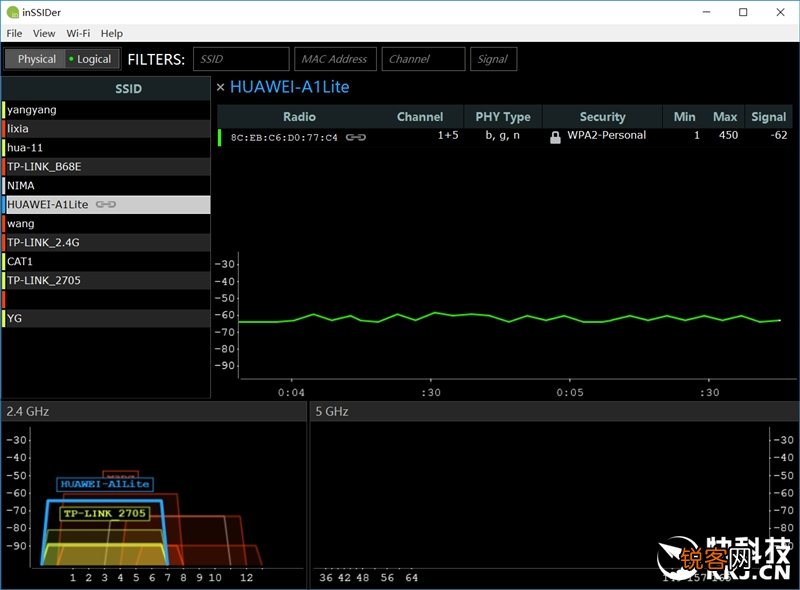The height and width of the screenshot is (590, 800).
Task: Click the channel value 1+5
Action: tap(448, 135)
